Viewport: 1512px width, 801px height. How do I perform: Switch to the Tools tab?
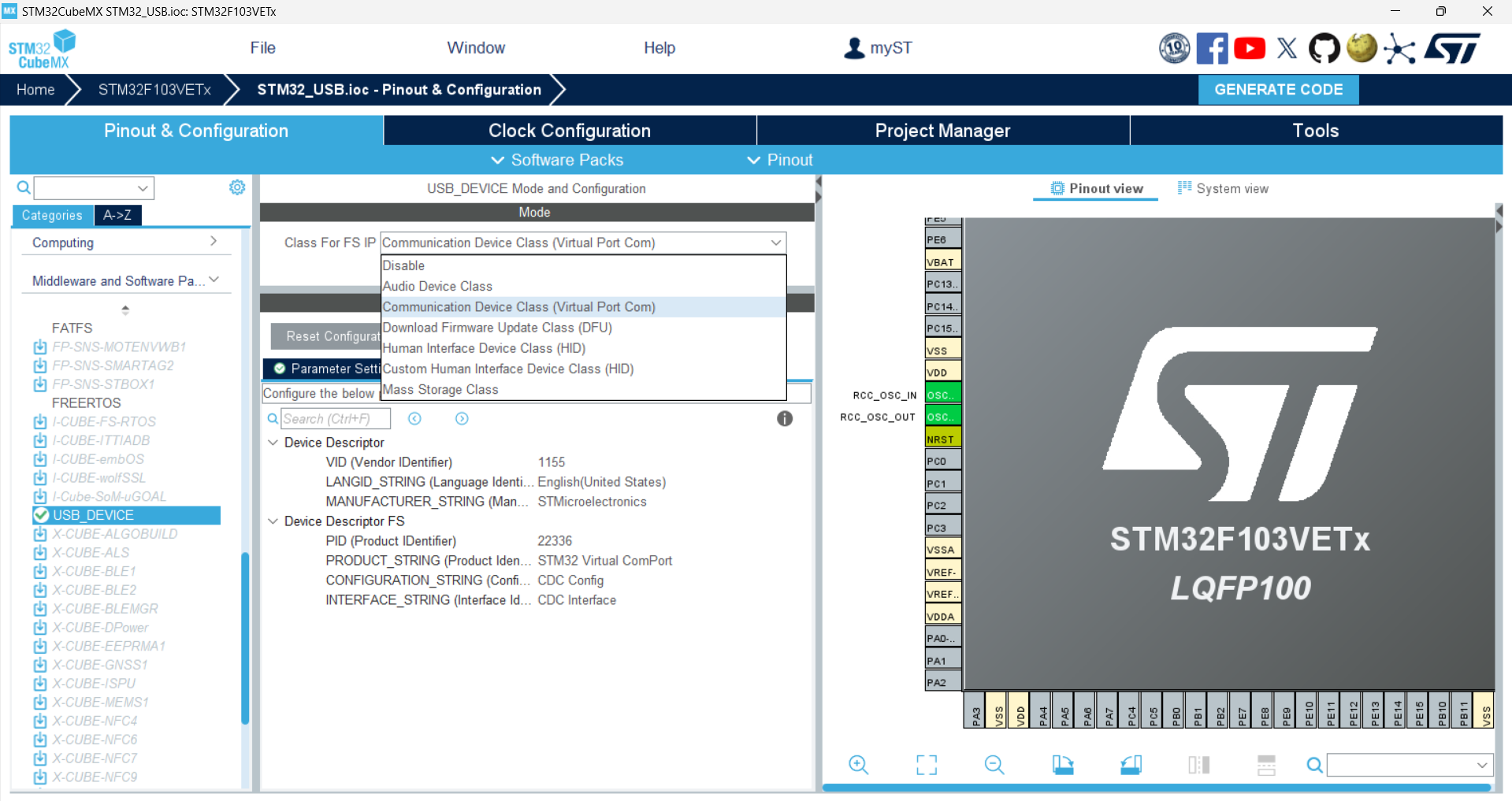pyautogui.click(x=1316, y=131)
